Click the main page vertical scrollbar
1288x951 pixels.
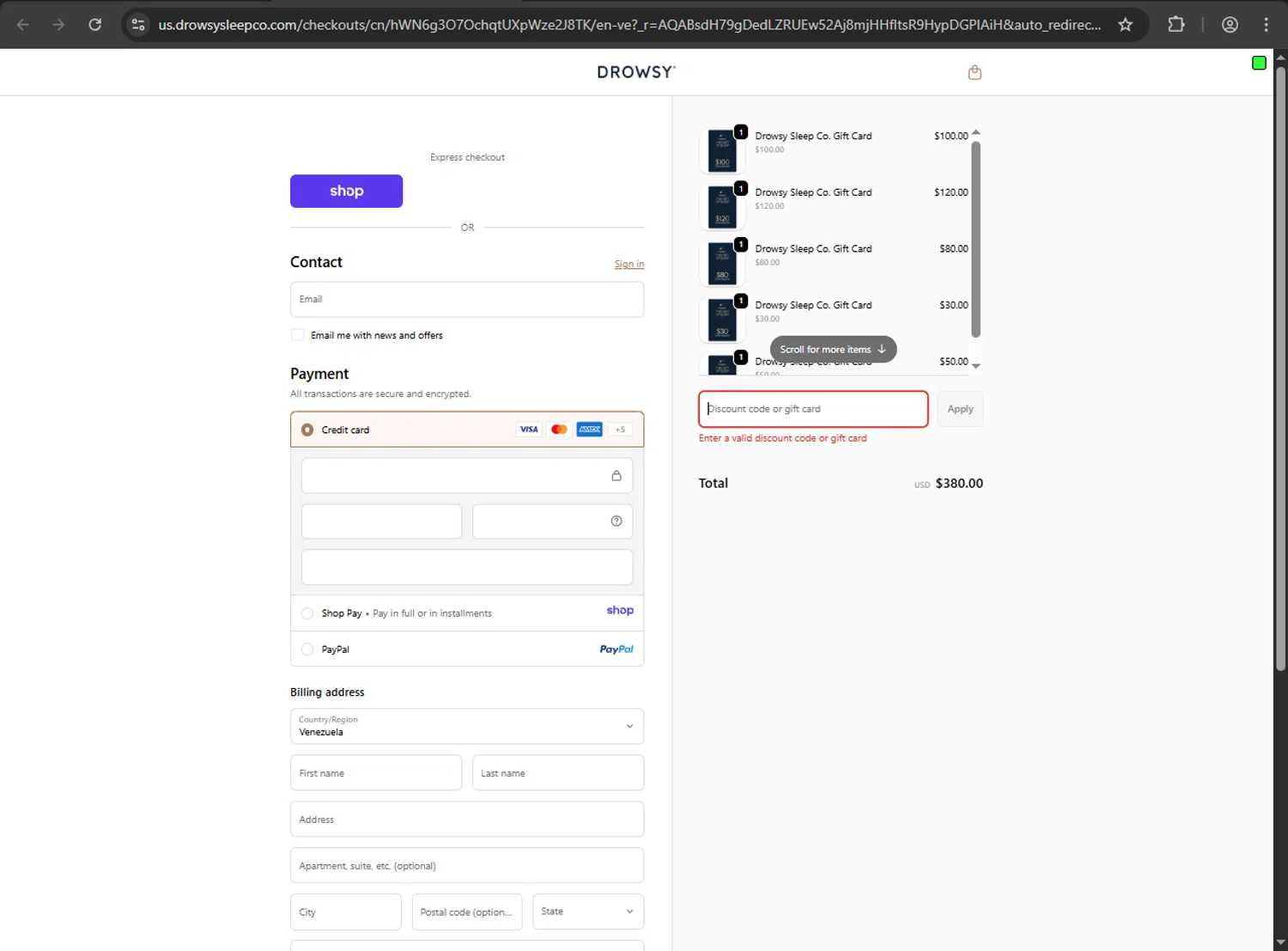point(1280,369)
